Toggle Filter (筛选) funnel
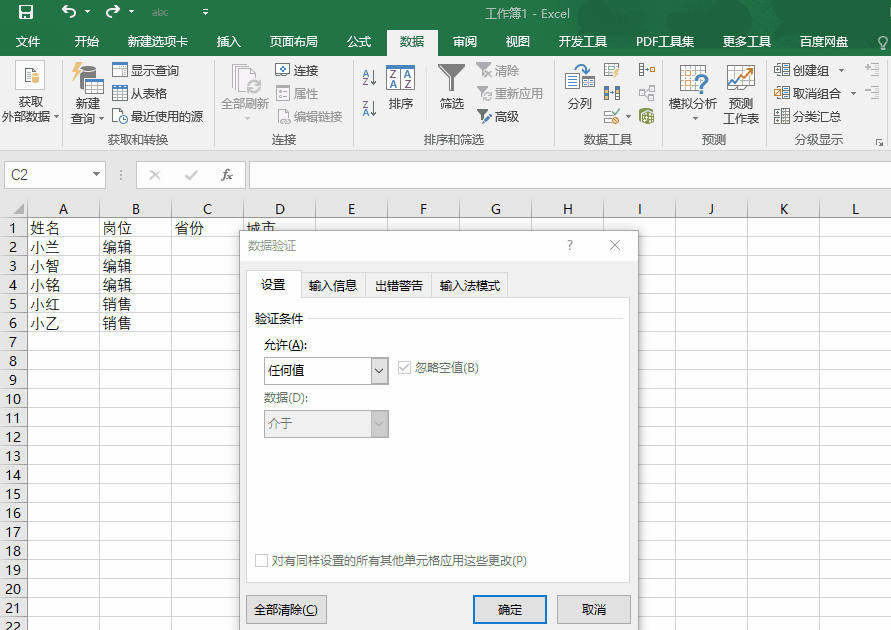This screenshot has height=630, width=891. (452, 87)
